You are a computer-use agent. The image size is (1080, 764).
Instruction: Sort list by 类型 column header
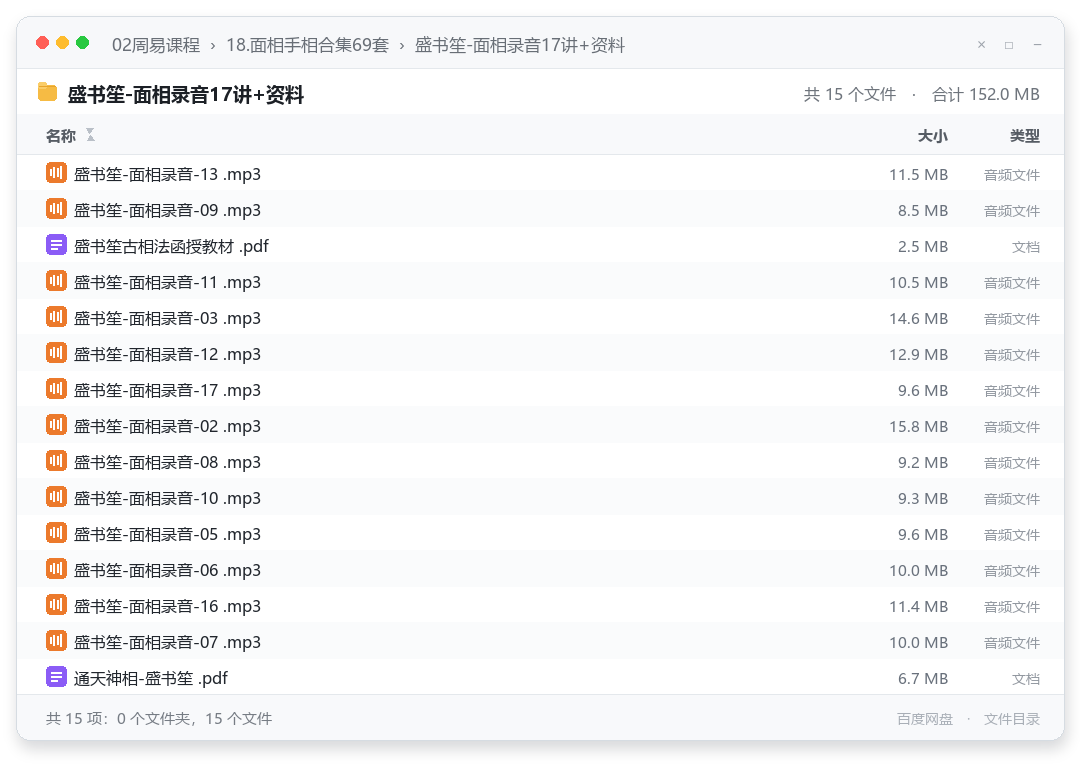(x=1025, y=136)
